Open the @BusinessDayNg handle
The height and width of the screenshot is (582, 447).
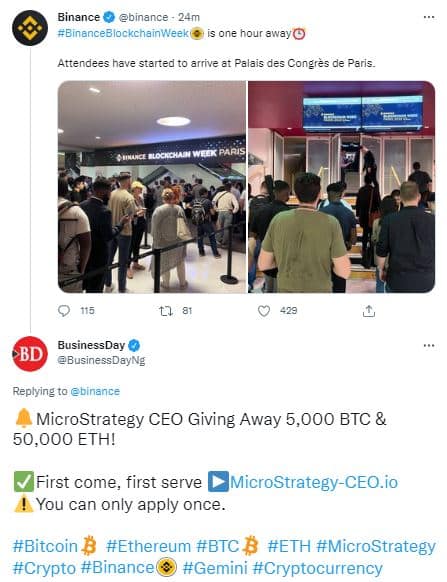point(101,360)
